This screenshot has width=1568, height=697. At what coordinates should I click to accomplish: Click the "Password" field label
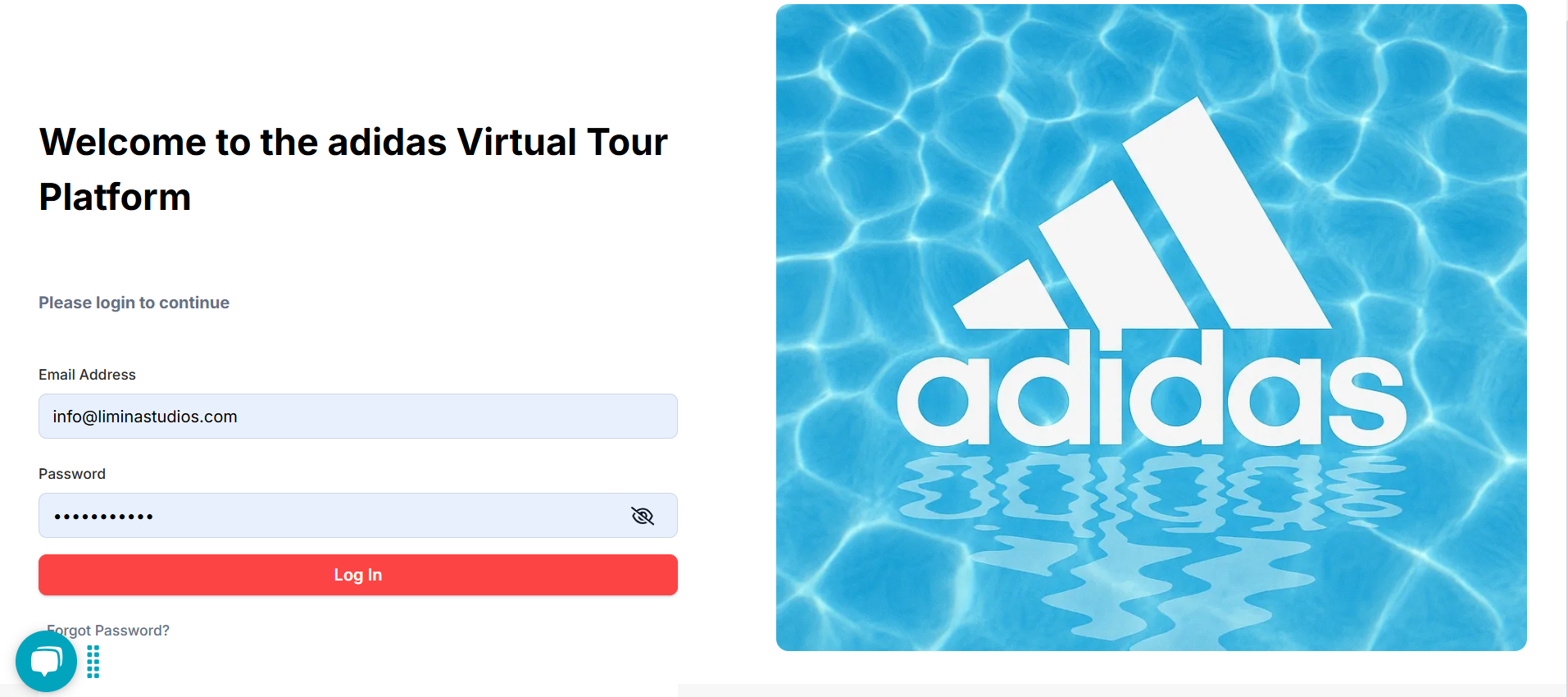(72, 474)
